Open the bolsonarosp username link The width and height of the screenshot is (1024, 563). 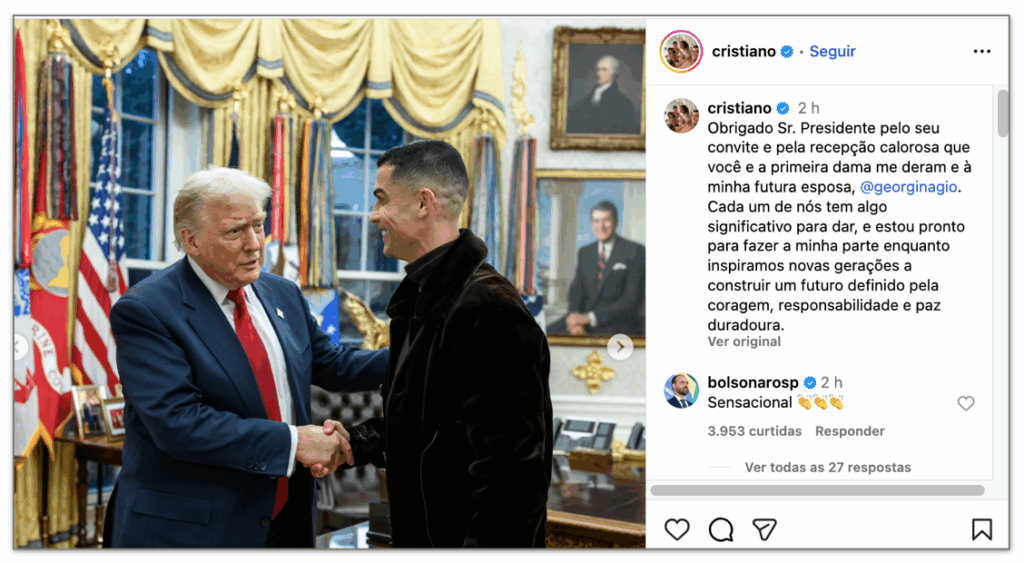click(x=753, y=382)
